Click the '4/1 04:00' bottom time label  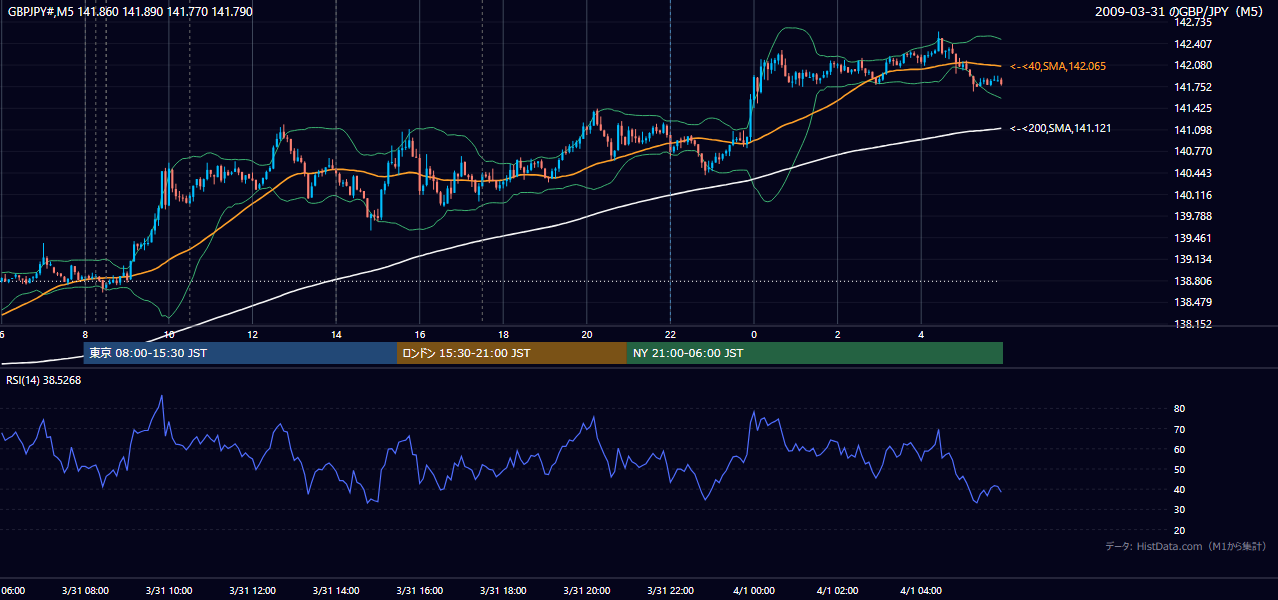921,591
